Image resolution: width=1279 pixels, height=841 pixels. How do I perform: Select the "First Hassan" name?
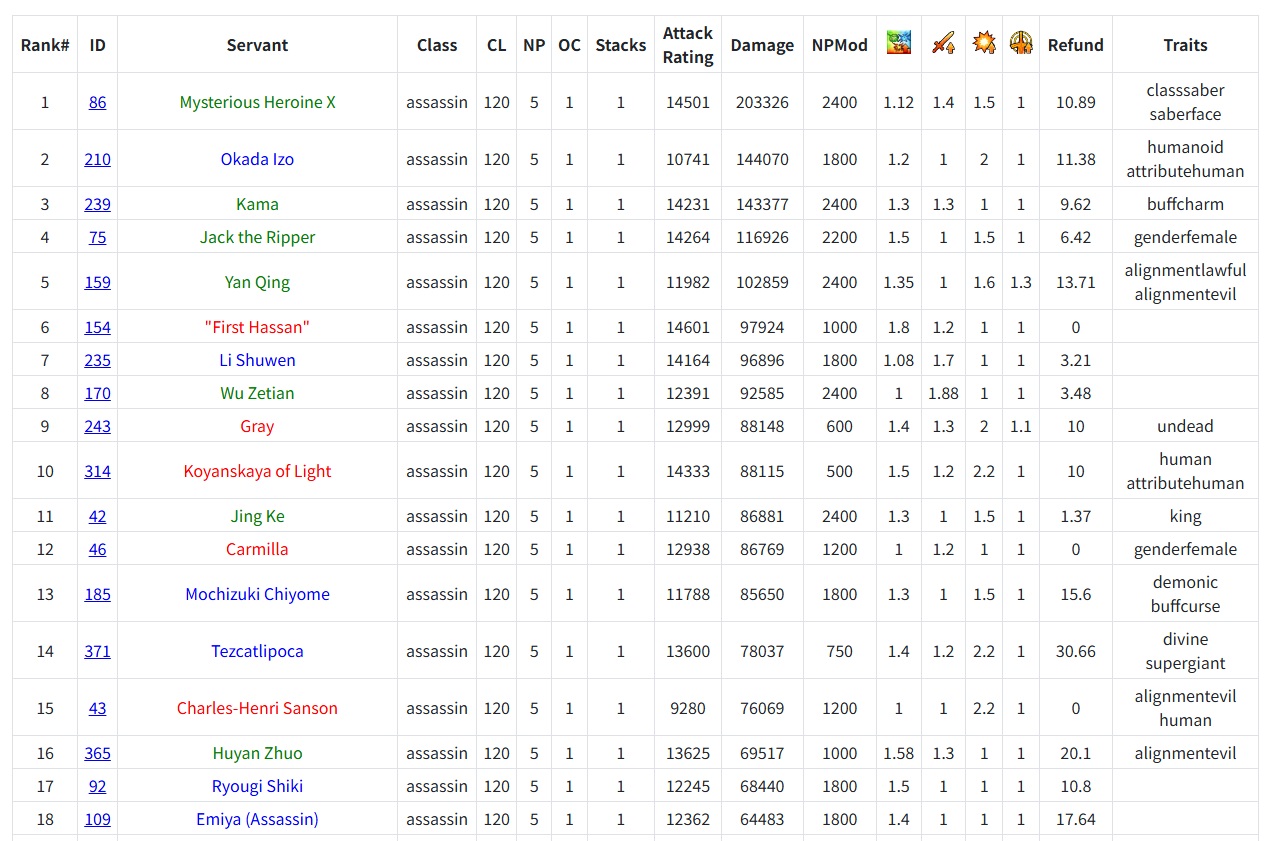coord(257,327)
